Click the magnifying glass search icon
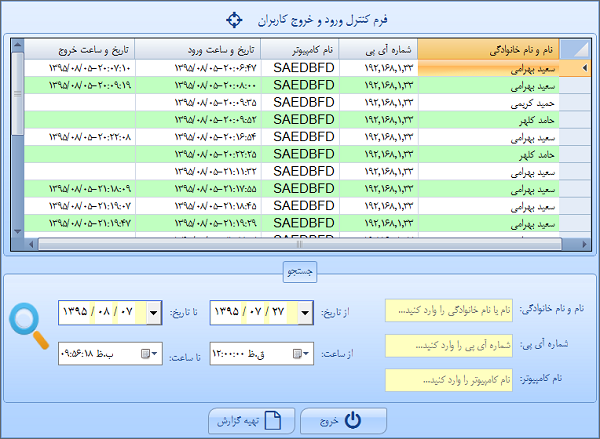Image resolution: width=600 pixels, height=439 pixels. [28, 328]
